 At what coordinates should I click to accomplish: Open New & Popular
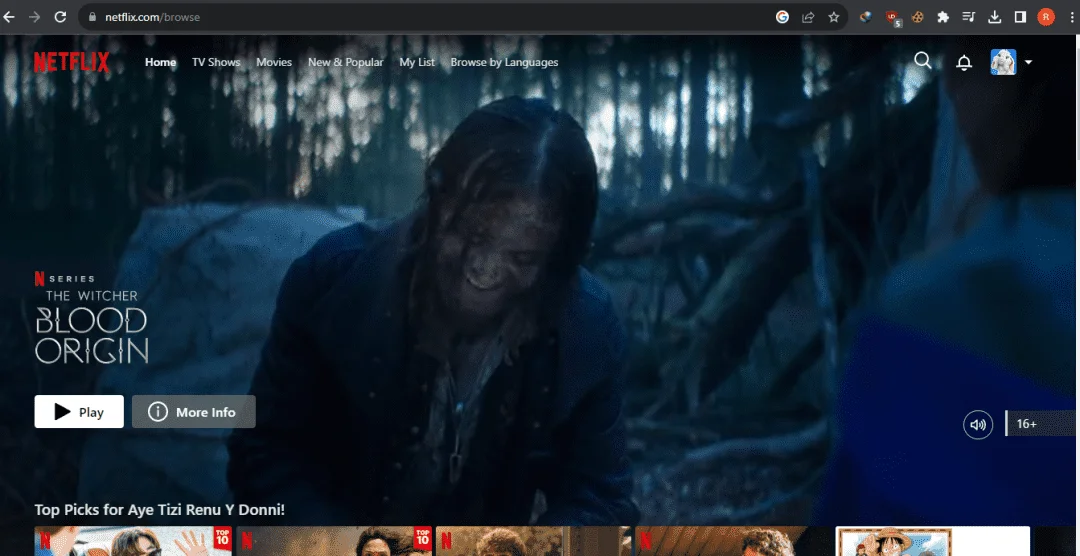point(346,62)
